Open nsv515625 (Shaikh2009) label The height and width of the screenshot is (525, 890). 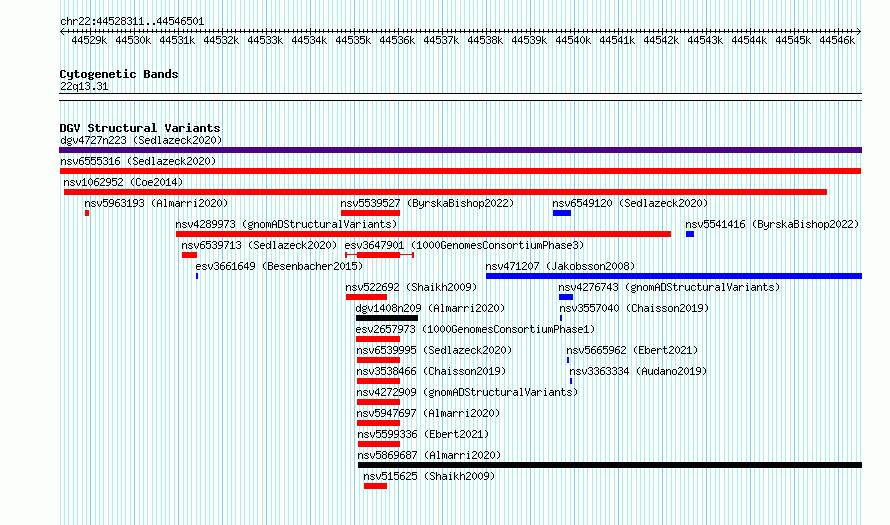[x=430, y=476]
